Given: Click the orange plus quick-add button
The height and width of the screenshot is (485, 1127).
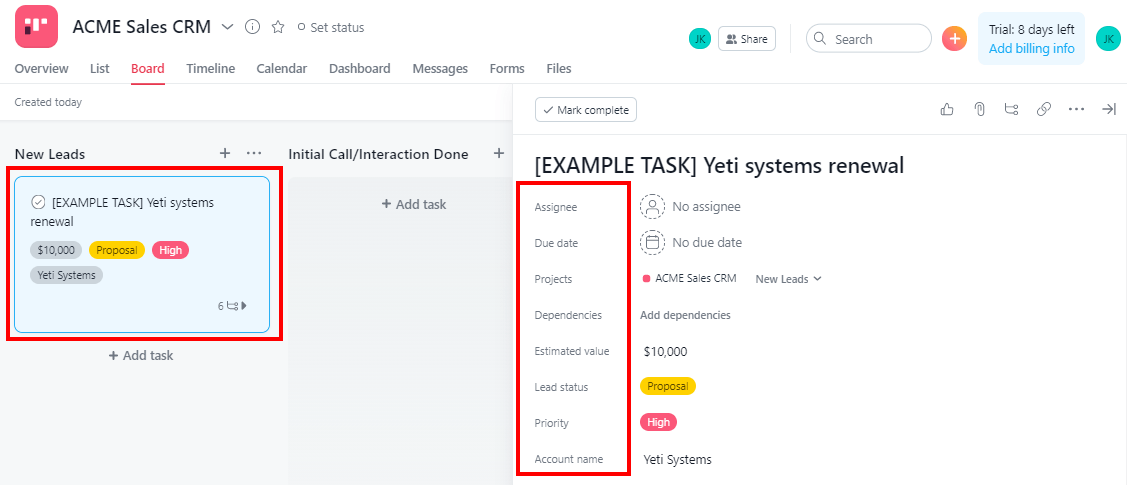Looking at the screenshot, I should tap(954, 39).
